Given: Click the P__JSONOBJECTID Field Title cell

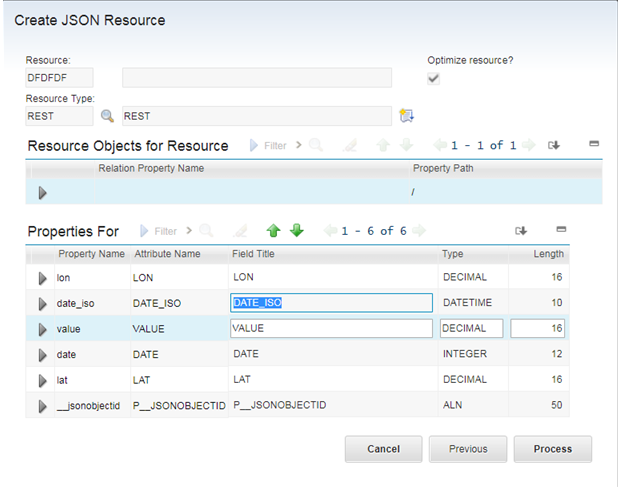Looking at the screenshot, I should 333,405.
